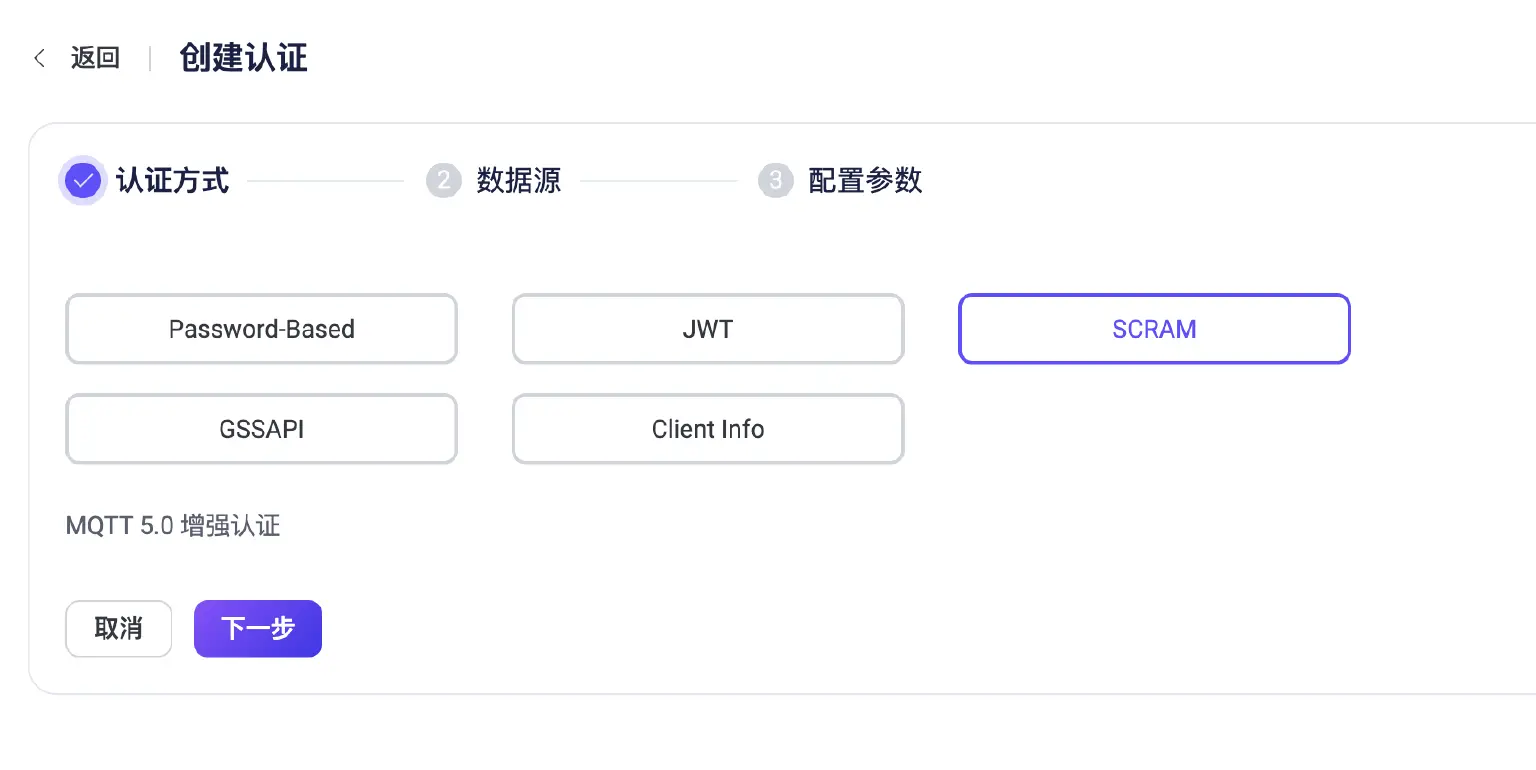
Task: Pick the GSSAPI authentication option
Action: [261, 429]
